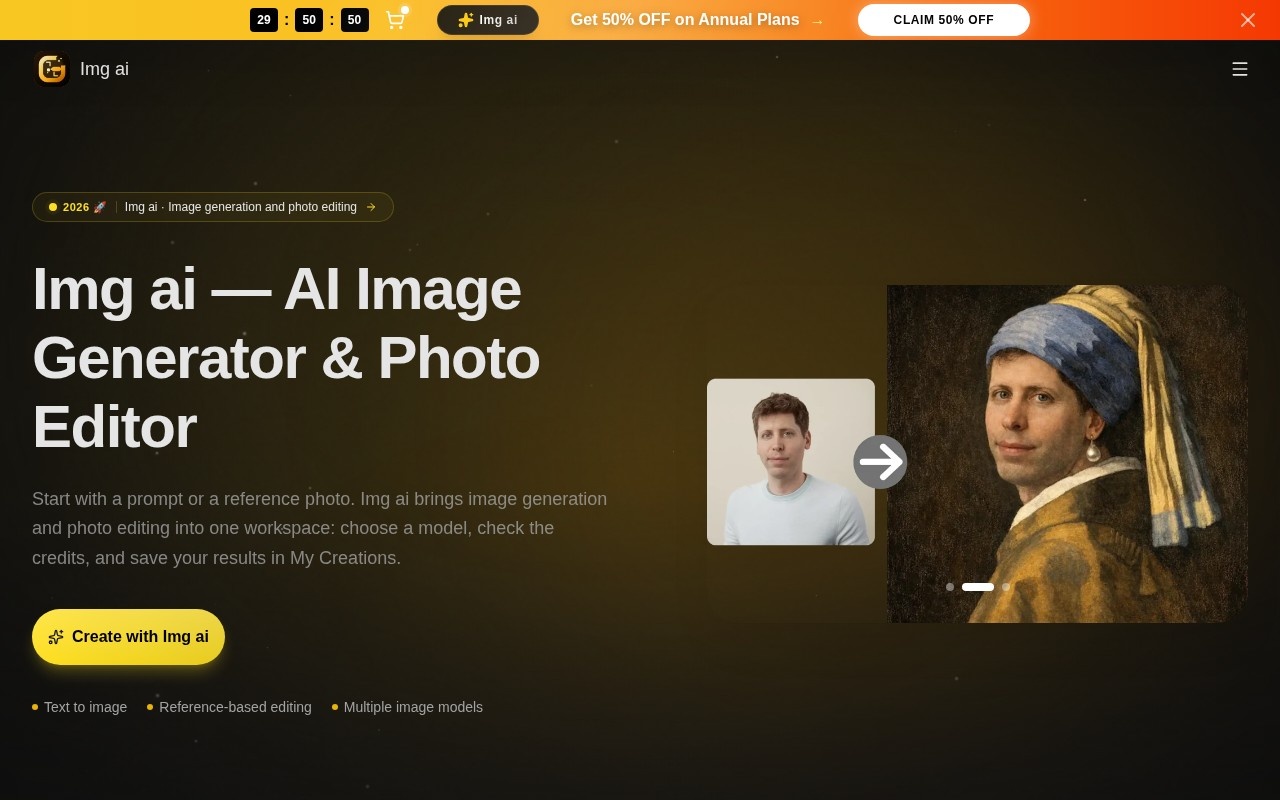Screen dimensions: 1280x800
Task: Click the circular arrow between images
Action: click(x=880, y=462)
